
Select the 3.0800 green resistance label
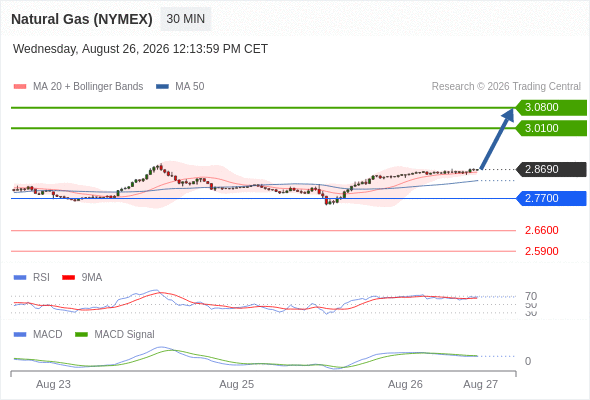[551, 107]
